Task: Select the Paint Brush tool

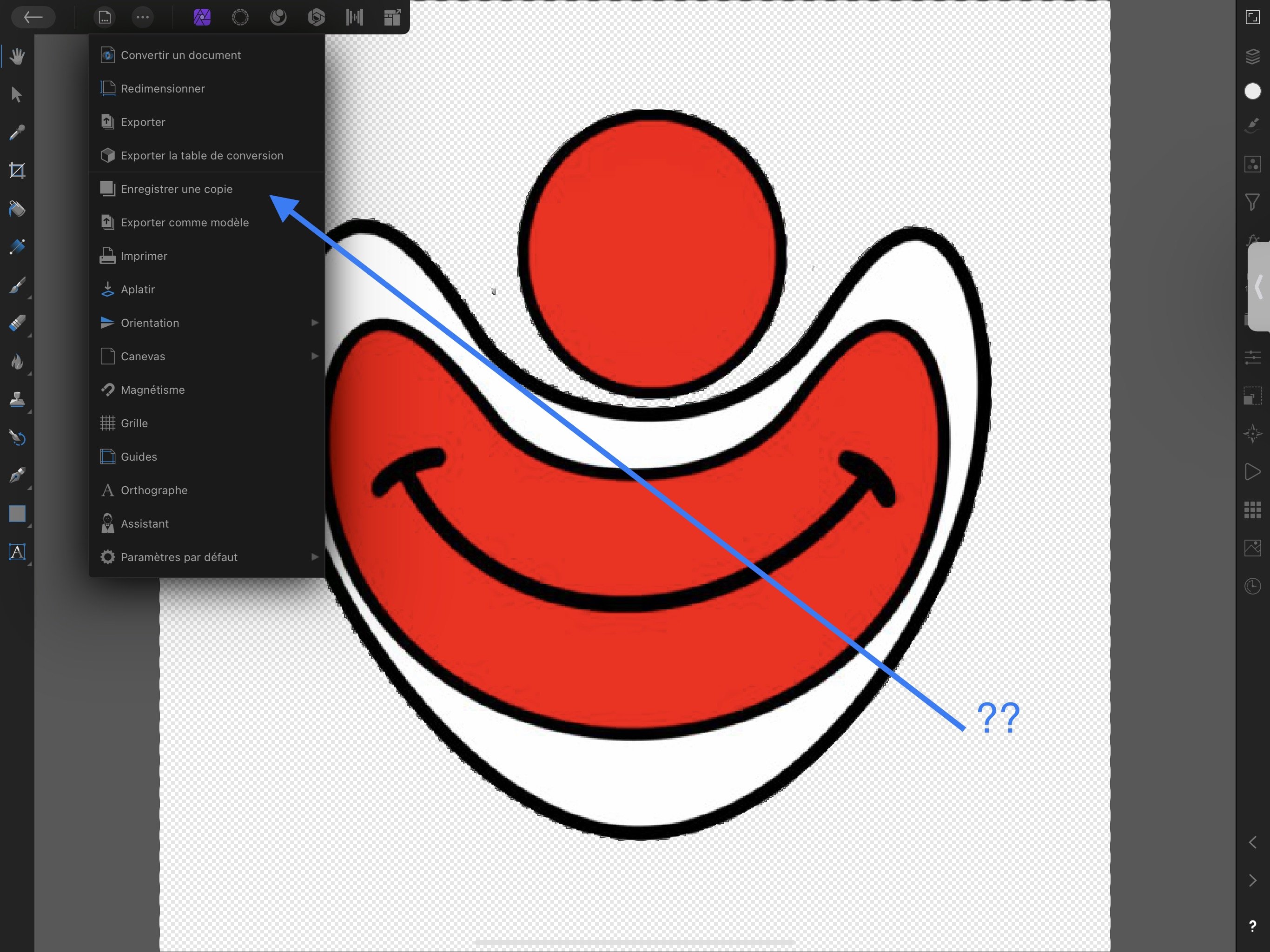Action: tap(17, 285)
